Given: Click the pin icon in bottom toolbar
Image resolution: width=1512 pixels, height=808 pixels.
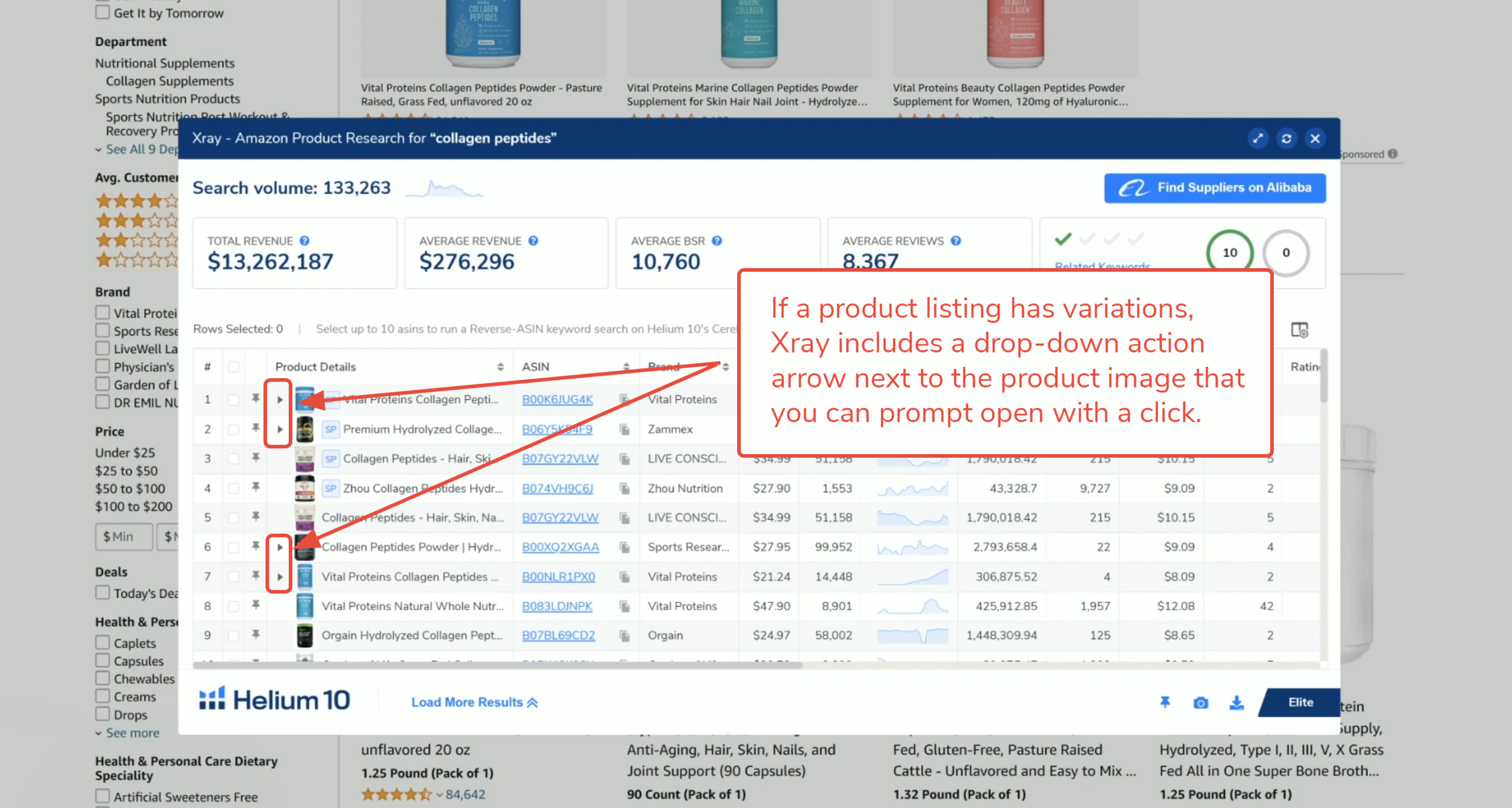Looking at the screenshot, I should [x=1165, y=702].
